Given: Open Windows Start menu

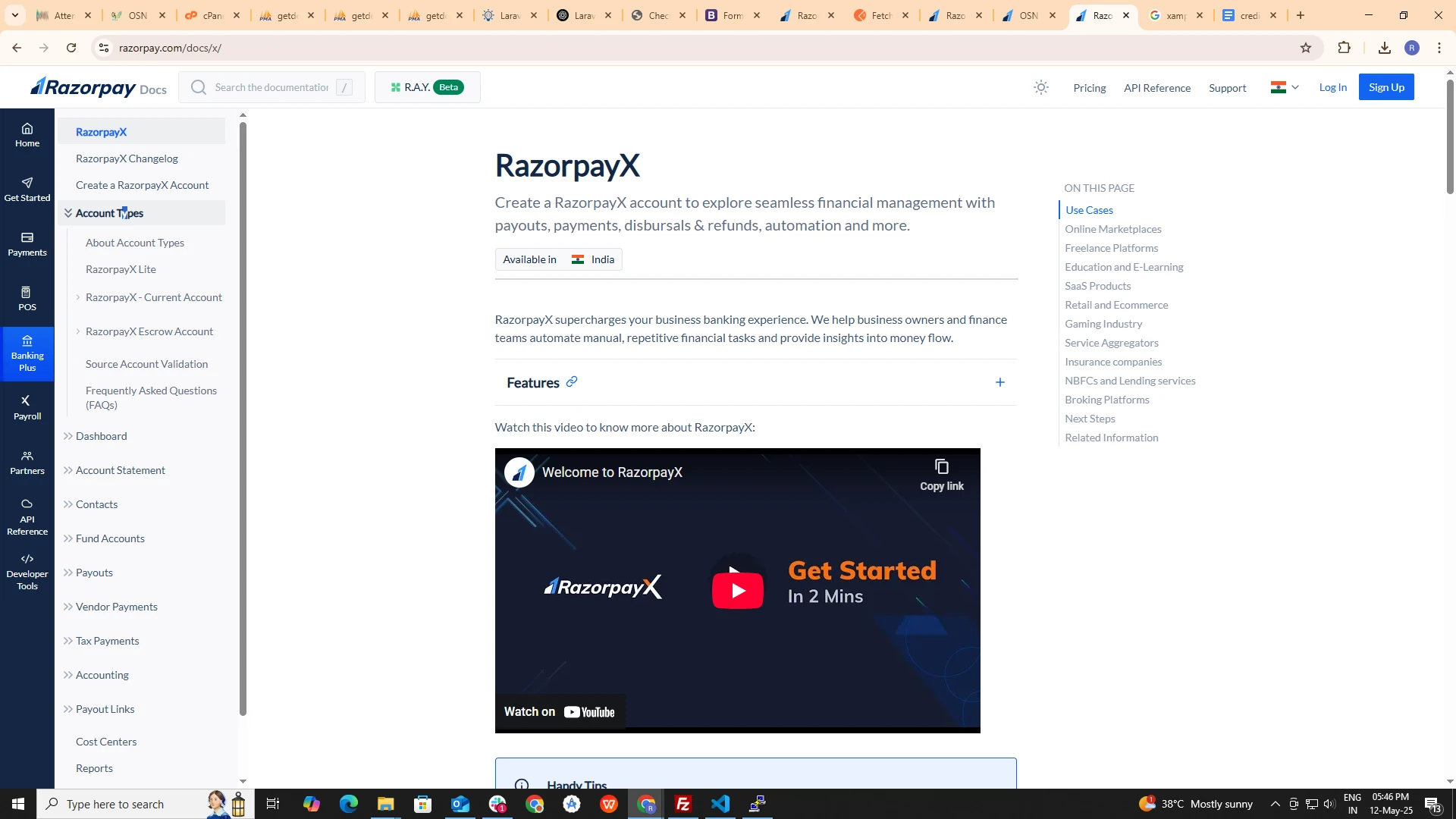Looking at the screenshot, I should tap(18, 804).
